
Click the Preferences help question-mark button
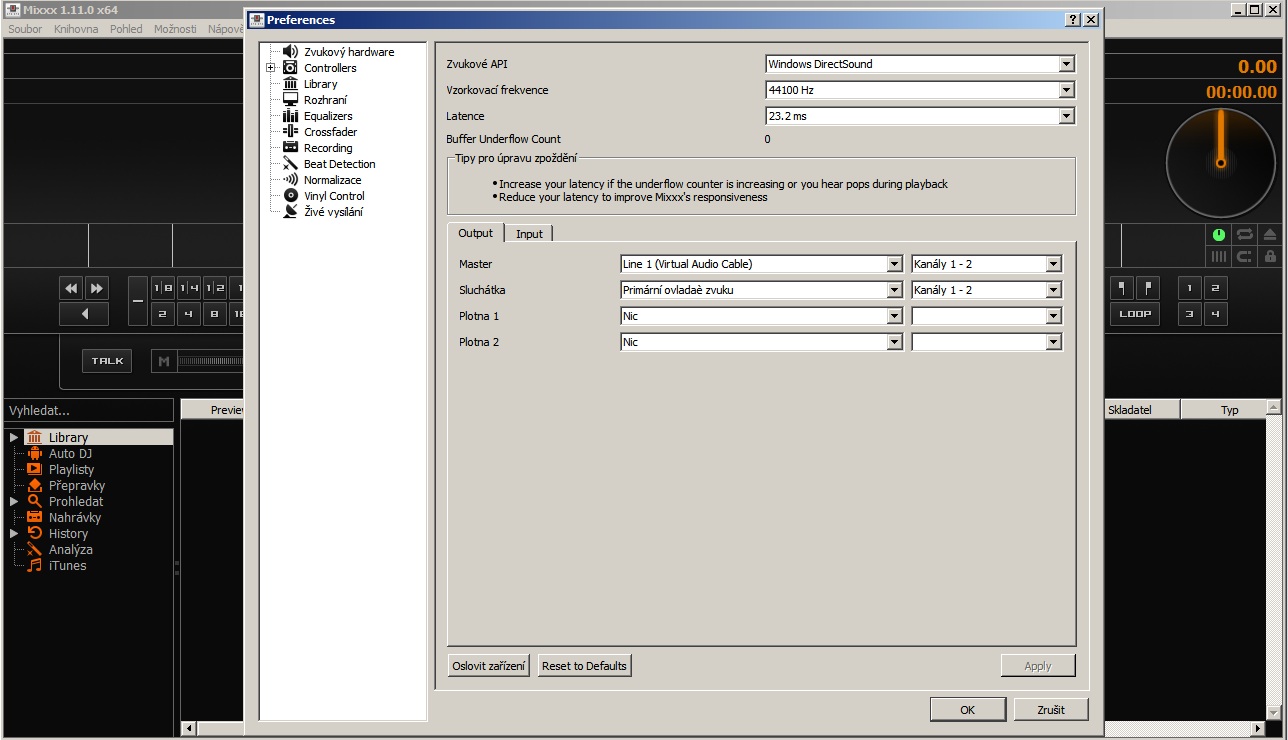point(1073,20)
